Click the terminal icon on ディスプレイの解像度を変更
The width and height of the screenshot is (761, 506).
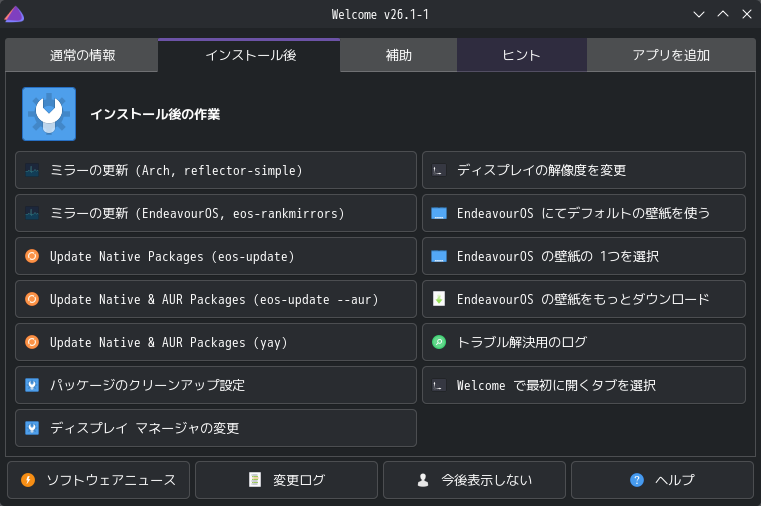[x=438, y=170]
